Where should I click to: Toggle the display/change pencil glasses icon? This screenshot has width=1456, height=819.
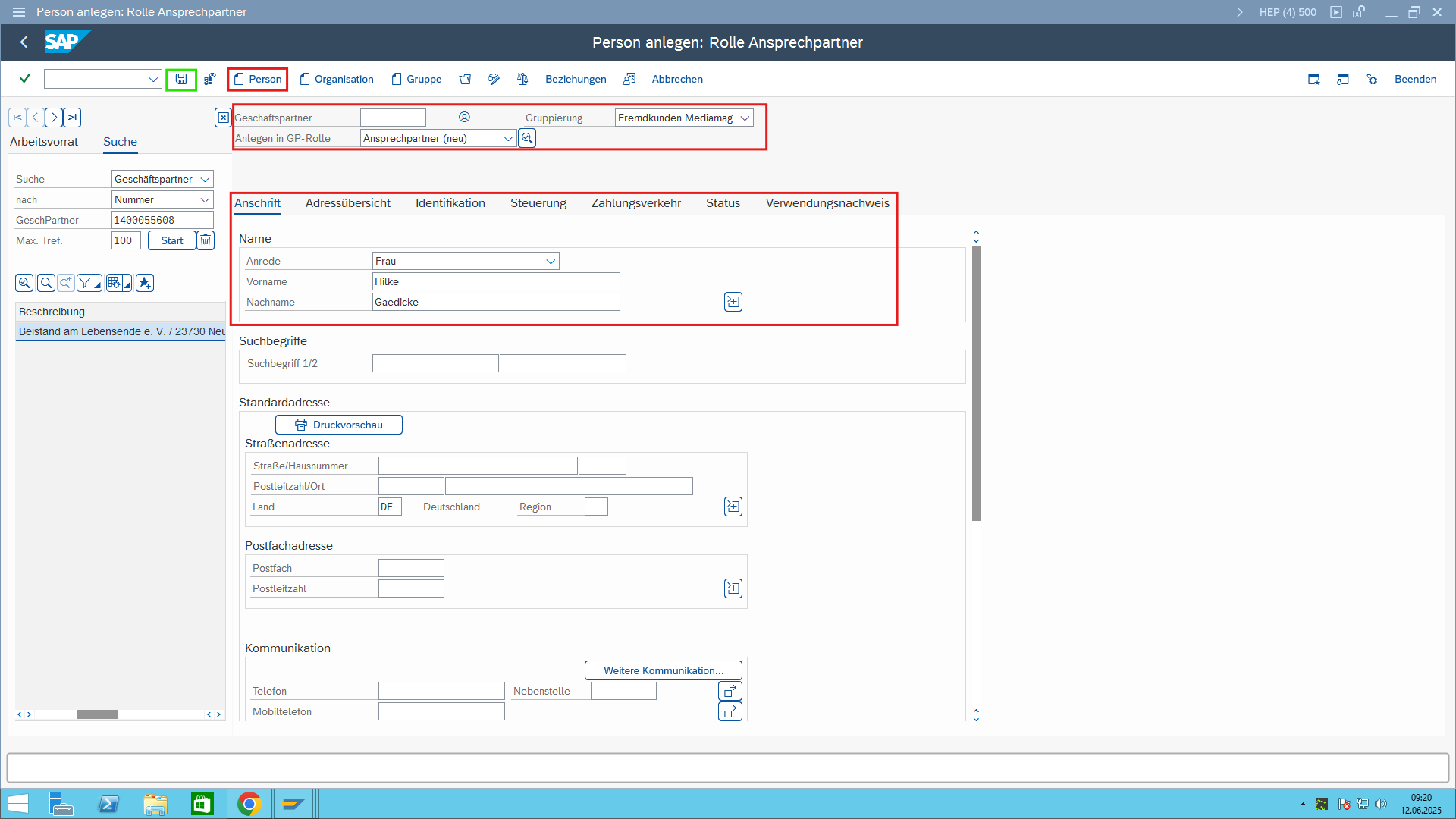tap(494, 79)
